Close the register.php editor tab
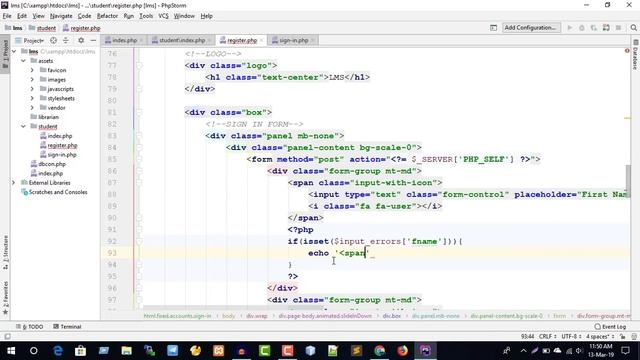Viewport: 640px width, 360px height. pyautogui.click(x=262, y=40)
